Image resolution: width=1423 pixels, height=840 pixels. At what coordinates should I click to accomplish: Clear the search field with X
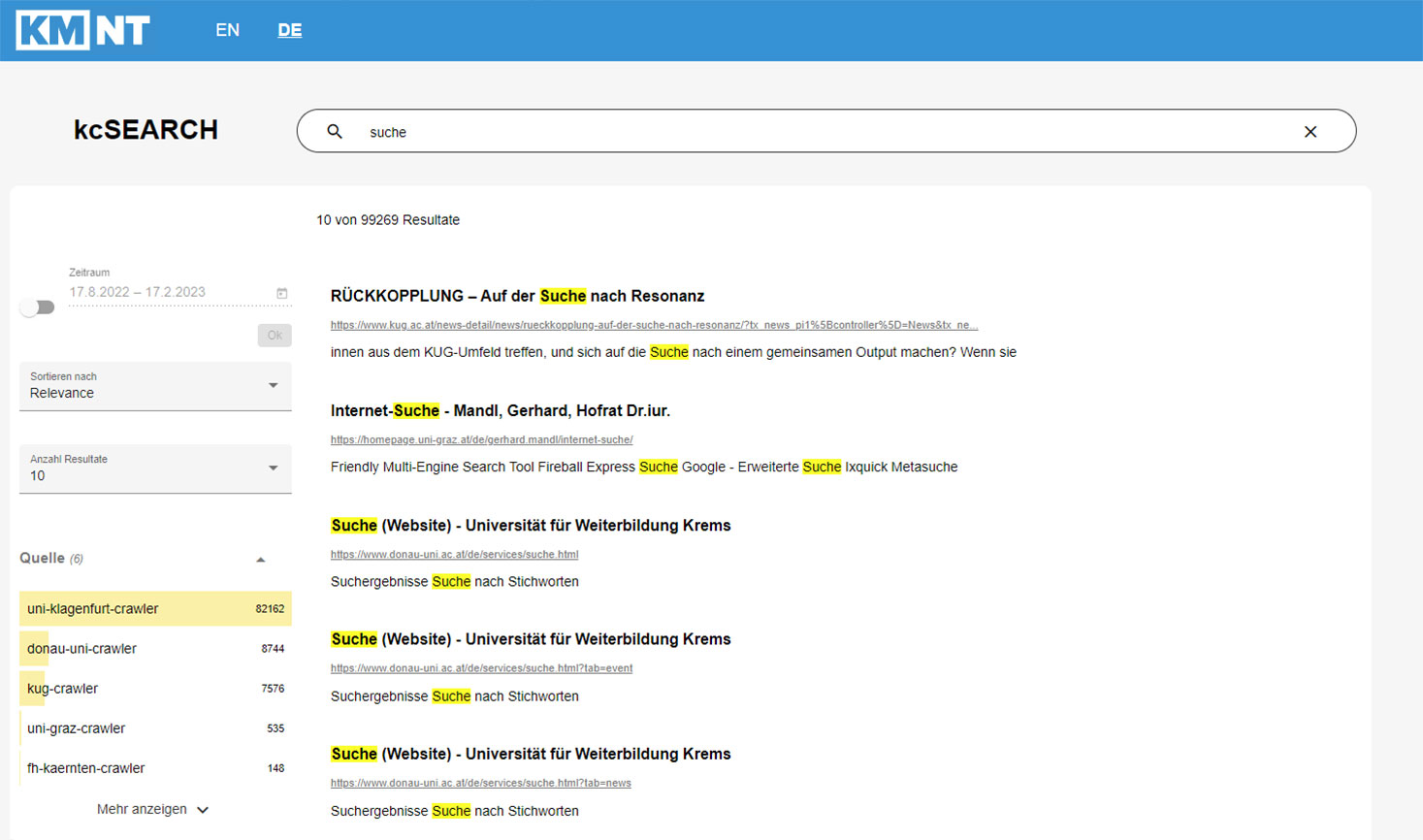coord(1310,132)
